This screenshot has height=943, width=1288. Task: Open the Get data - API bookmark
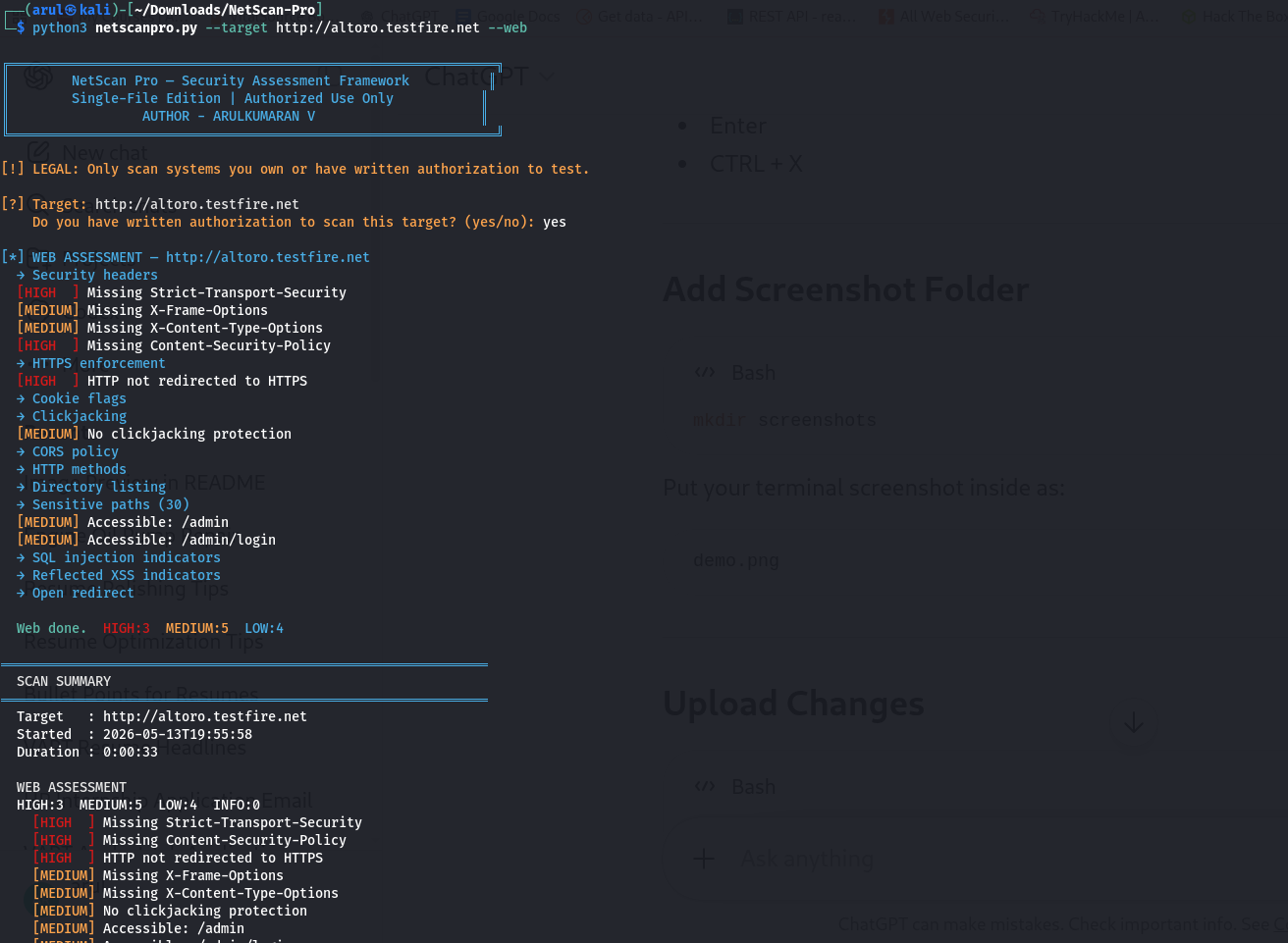640,16
